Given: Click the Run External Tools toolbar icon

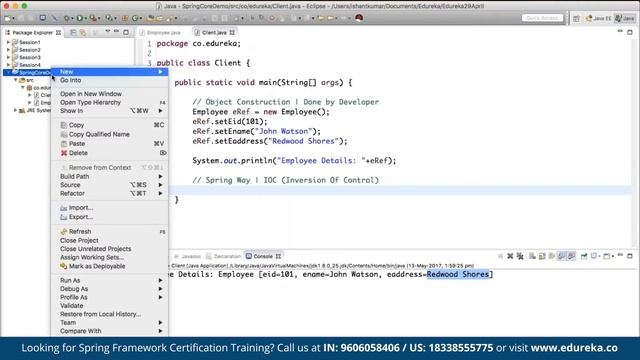Looking at the screenshot, I should pyautogui.click(x=93, y=18).
